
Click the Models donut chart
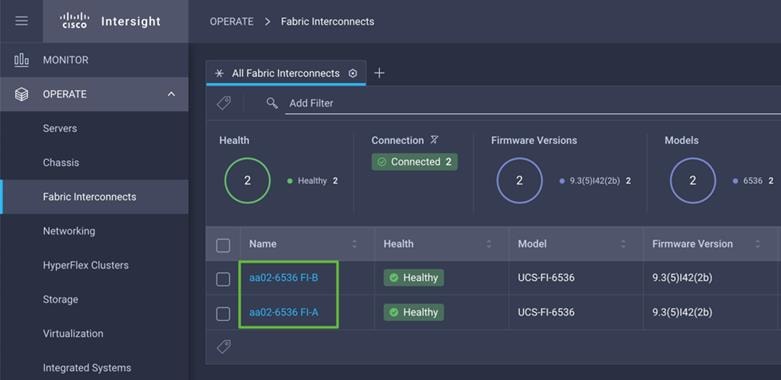[692, 181]
